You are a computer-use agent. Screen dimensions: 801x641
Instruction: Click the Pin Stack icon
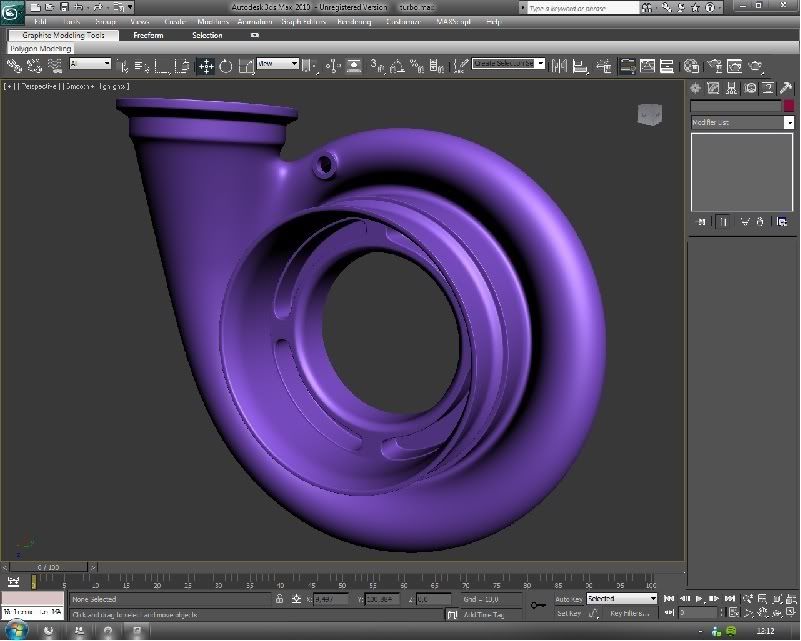click(x=700, y=221)
